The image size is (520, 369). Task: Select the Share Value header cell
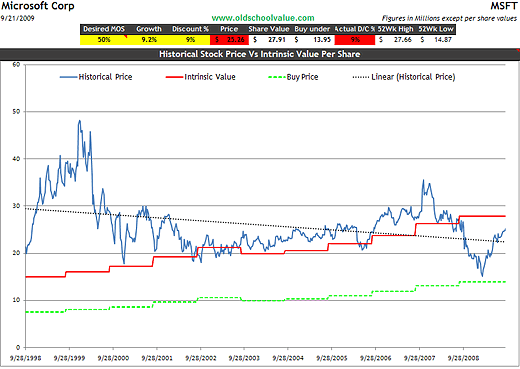click(269, 29)
